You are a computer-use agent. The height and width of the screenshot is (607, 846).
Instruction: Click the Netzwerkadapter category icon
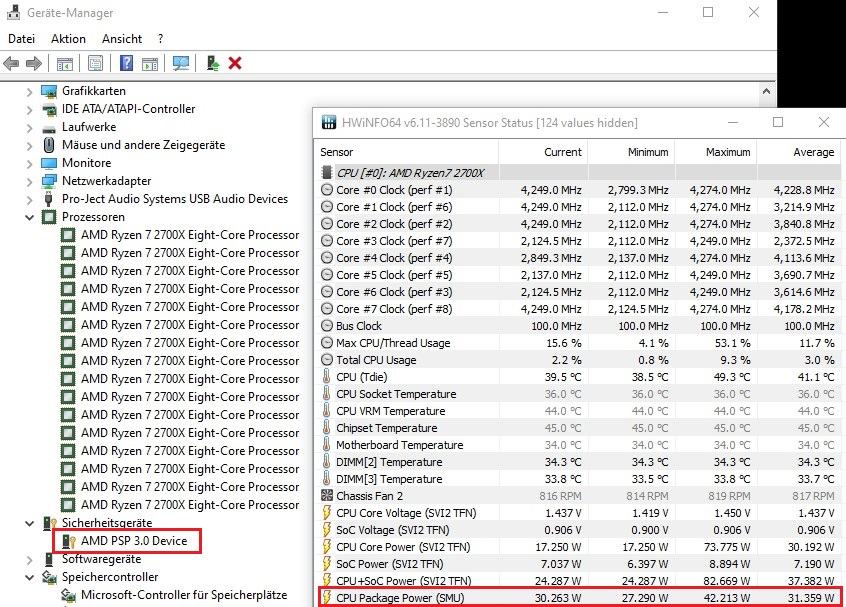point(49,181)
